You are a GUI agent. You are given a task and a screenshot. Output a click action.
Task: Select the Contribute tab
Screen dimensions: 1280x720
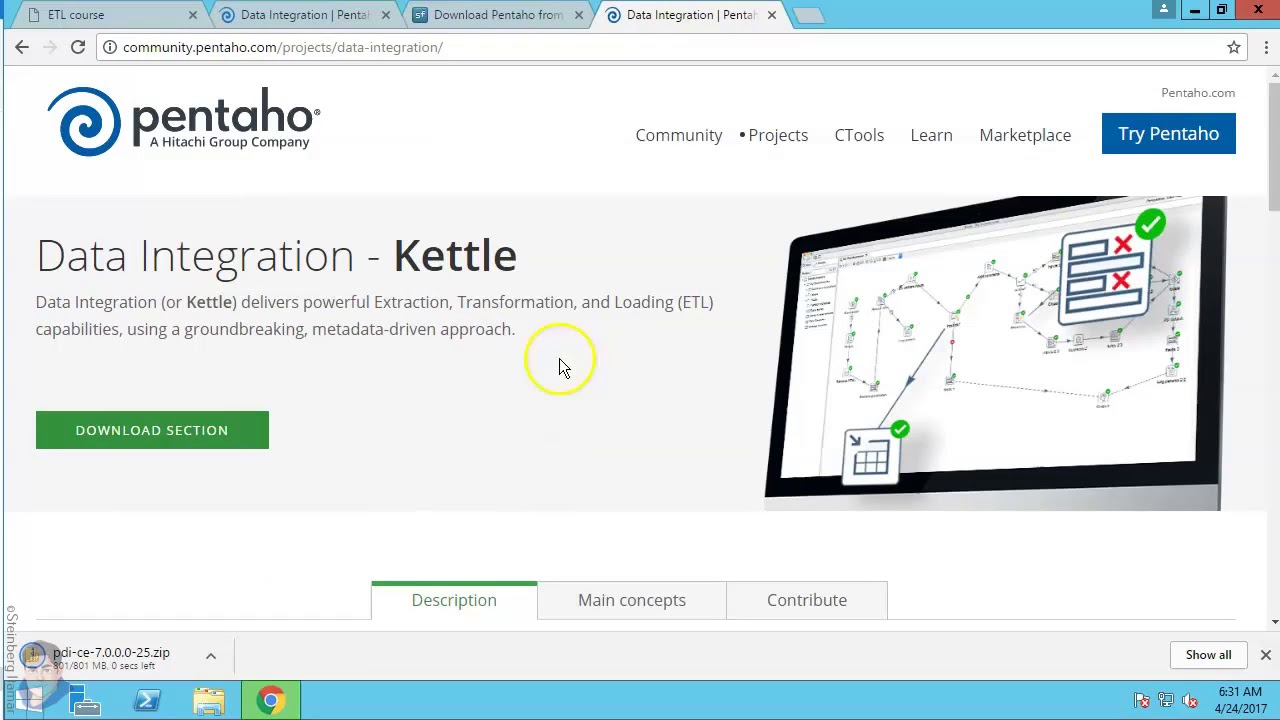[x=807, y=600]
